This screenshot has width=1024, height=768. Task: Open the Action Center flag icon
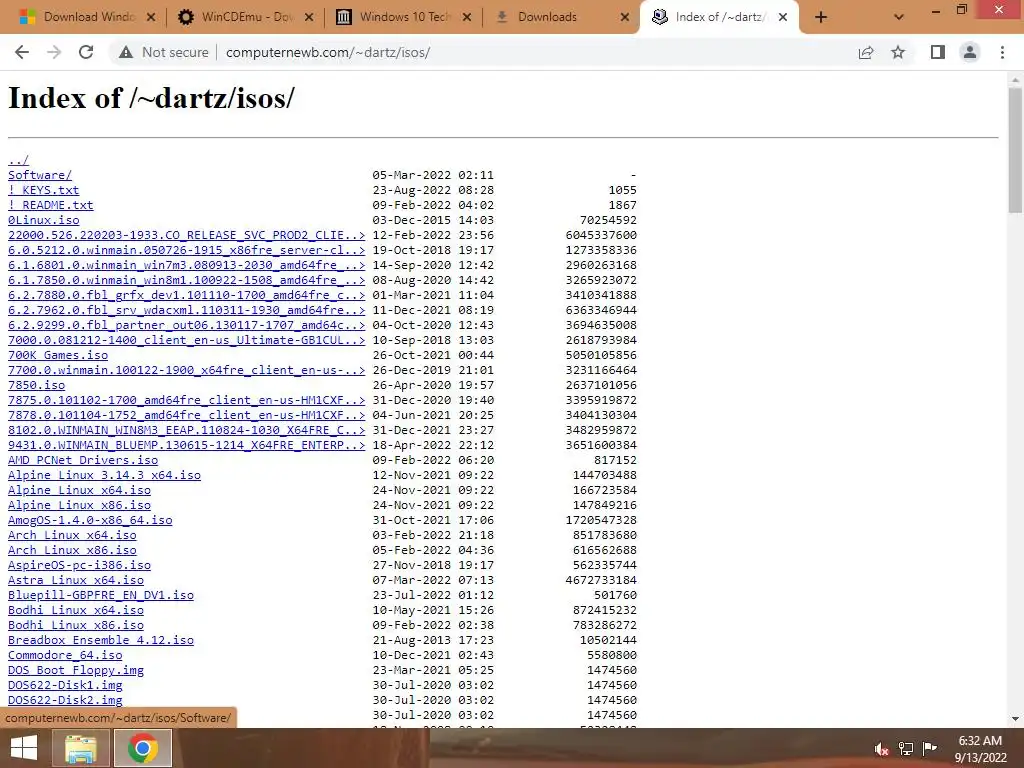[x=930, y=749]
